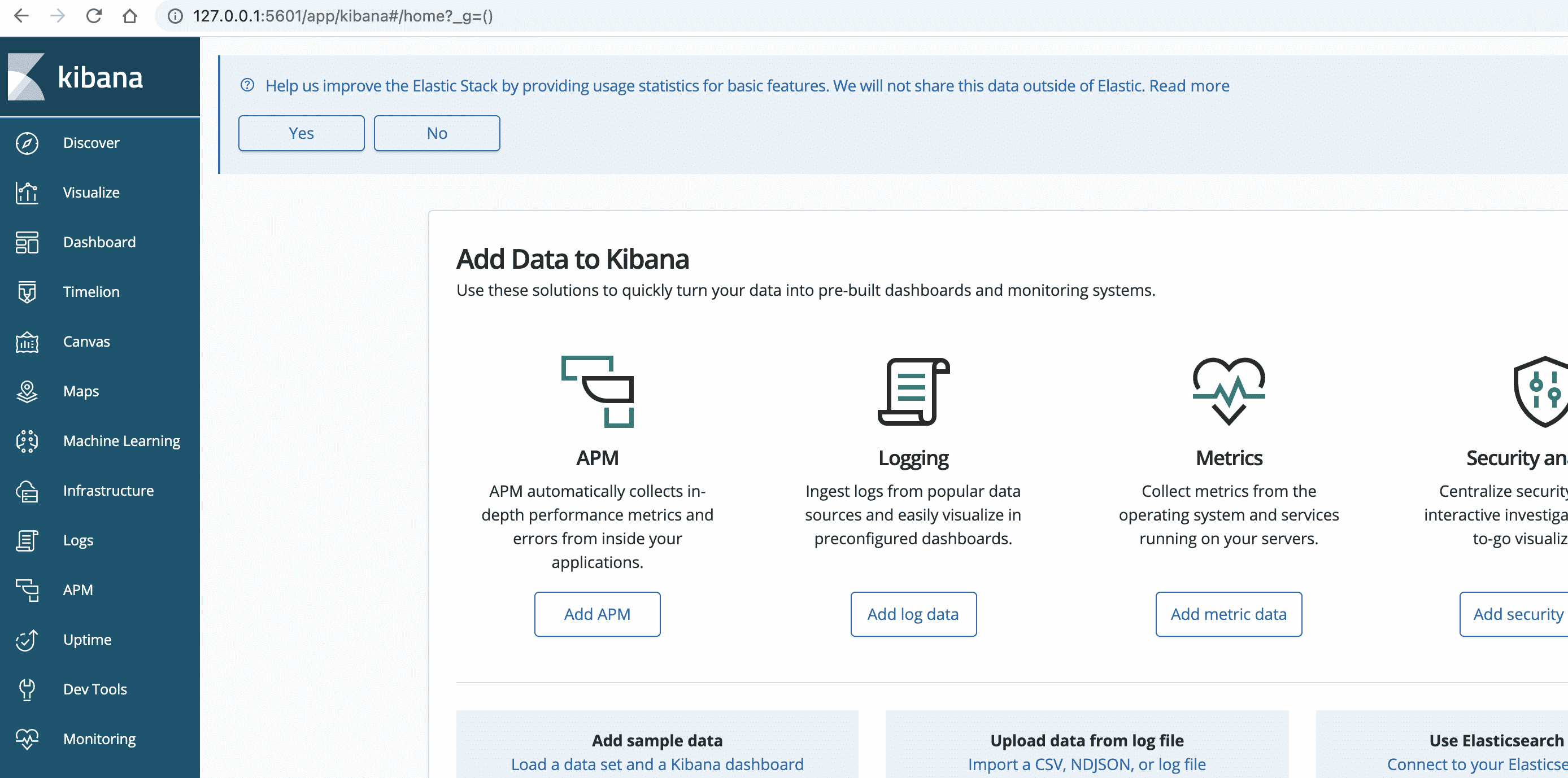1568x778 pixels.
Task: Click Add log data button
Action: (912, 614)
